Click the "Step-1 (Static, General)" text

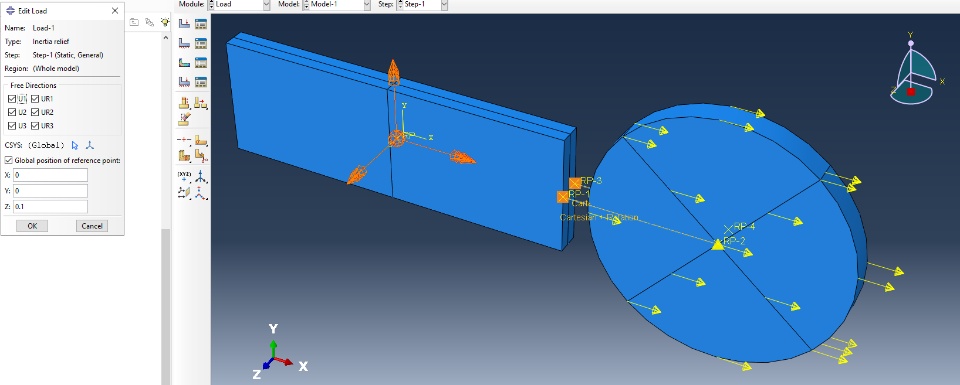point(68,55)
